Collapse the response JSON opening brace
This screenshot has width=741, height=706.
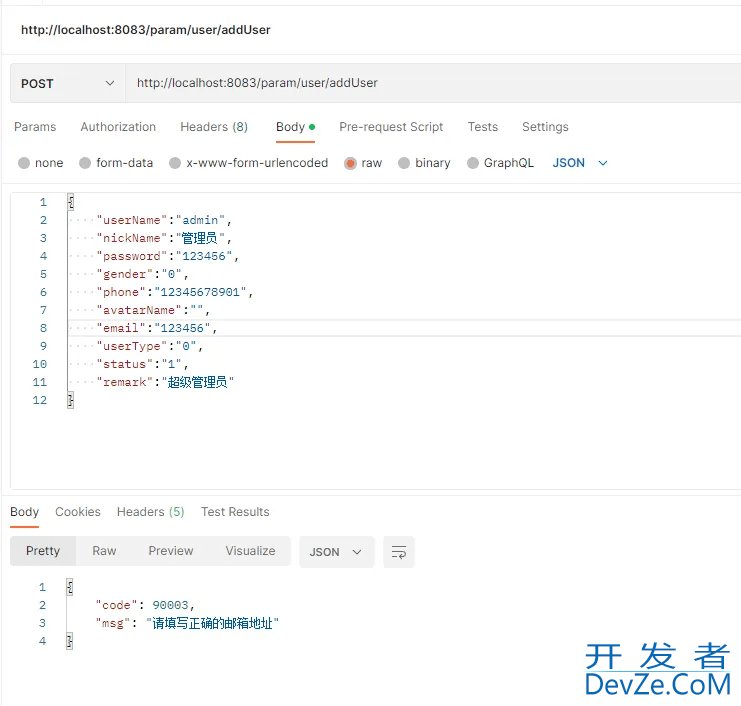[x=69, y=587]
